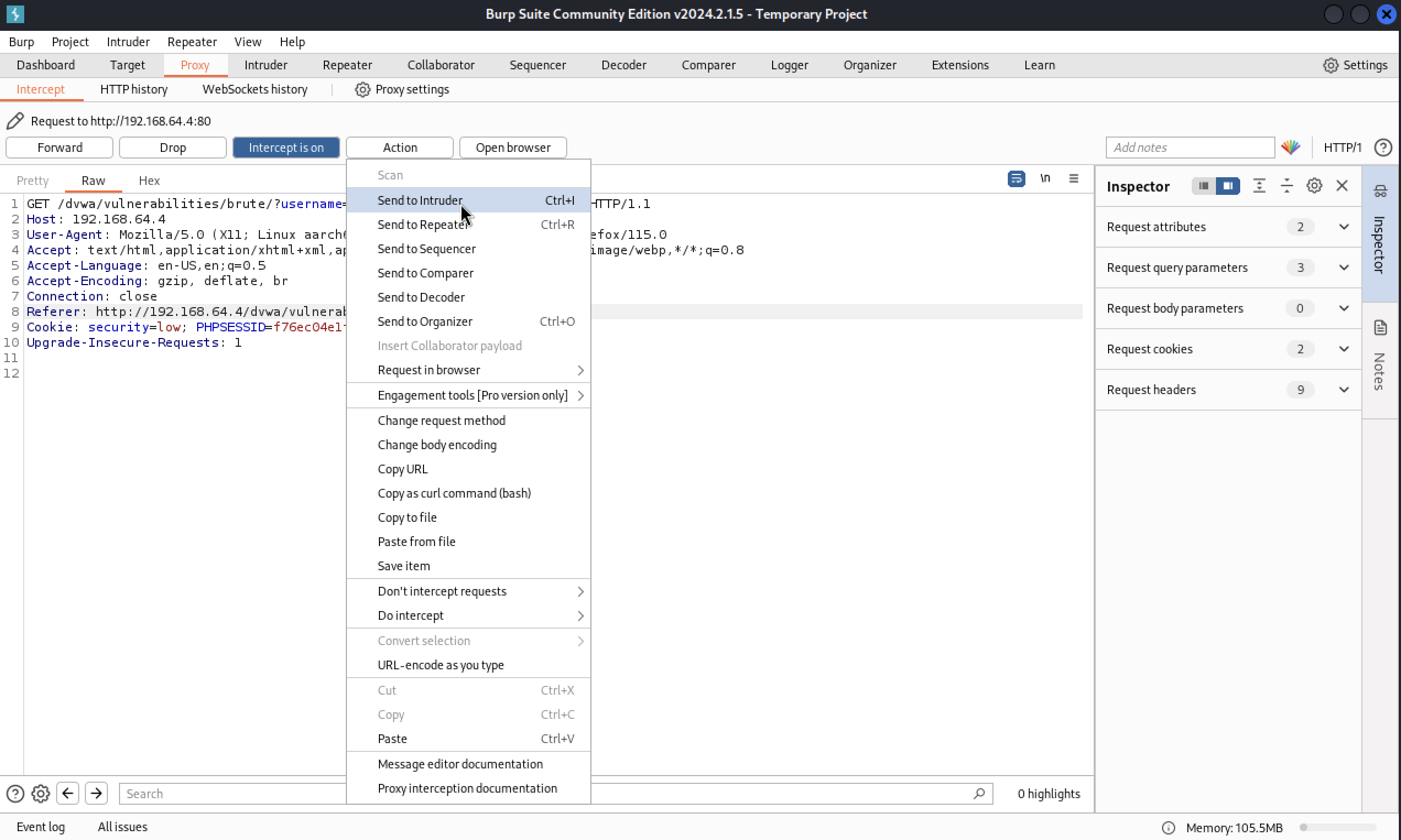1401x840 pixels.
Task: Click the Action button
Action: click(400, 148)
